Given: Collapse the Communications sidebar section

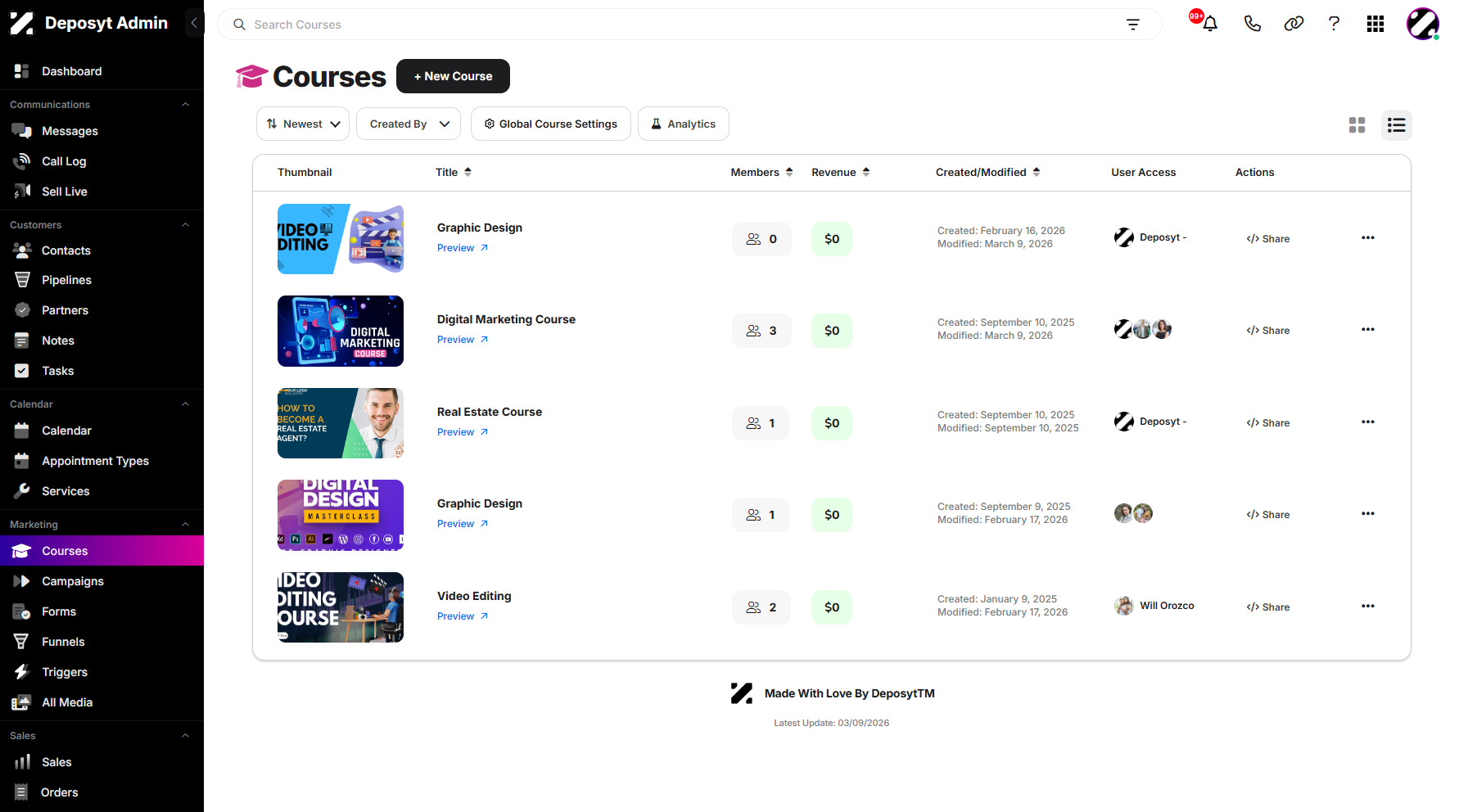Looking at the screenshot, I should 186,105.
